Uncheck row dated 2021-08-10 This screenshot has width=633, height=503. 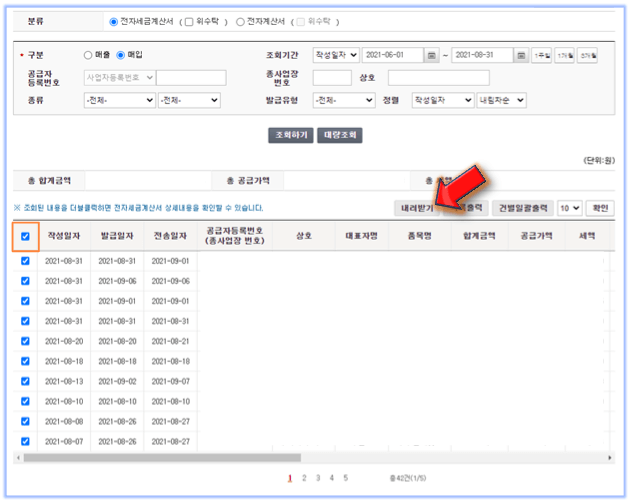click(x=25, y=401)
